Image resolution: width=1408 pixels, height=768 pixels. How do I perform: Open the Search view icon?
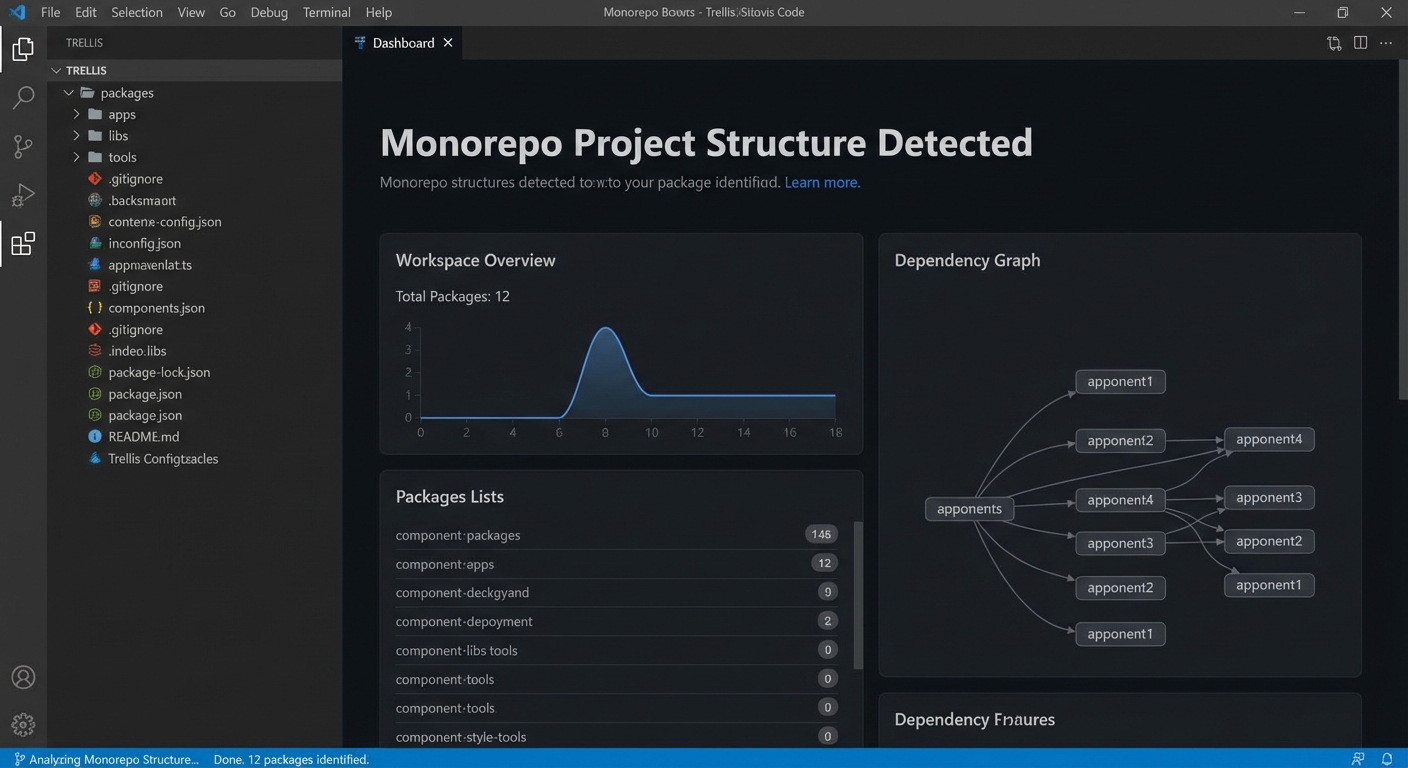(23, 97)
